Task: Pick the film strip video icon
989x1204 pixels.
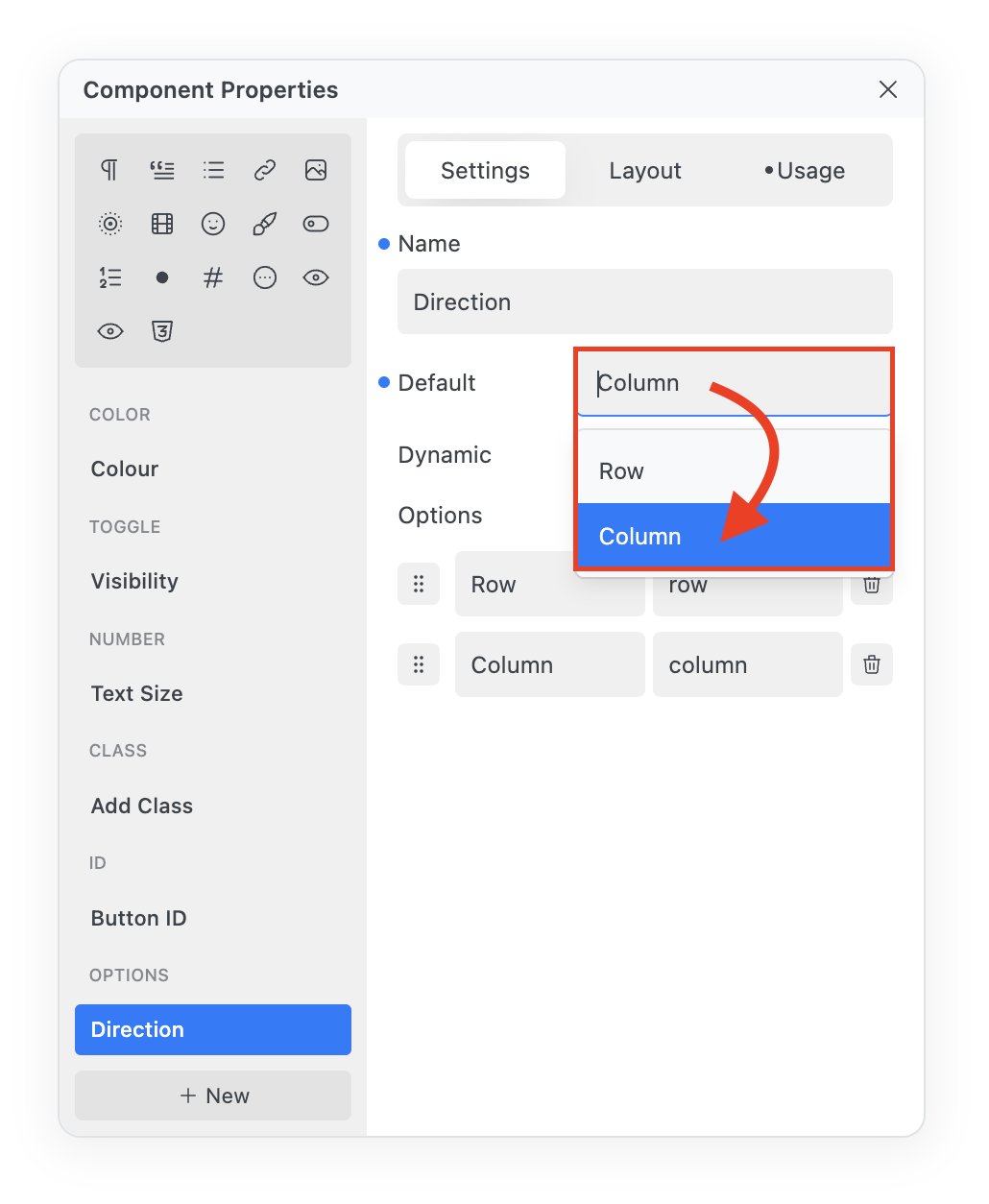Action: [162, 224]
